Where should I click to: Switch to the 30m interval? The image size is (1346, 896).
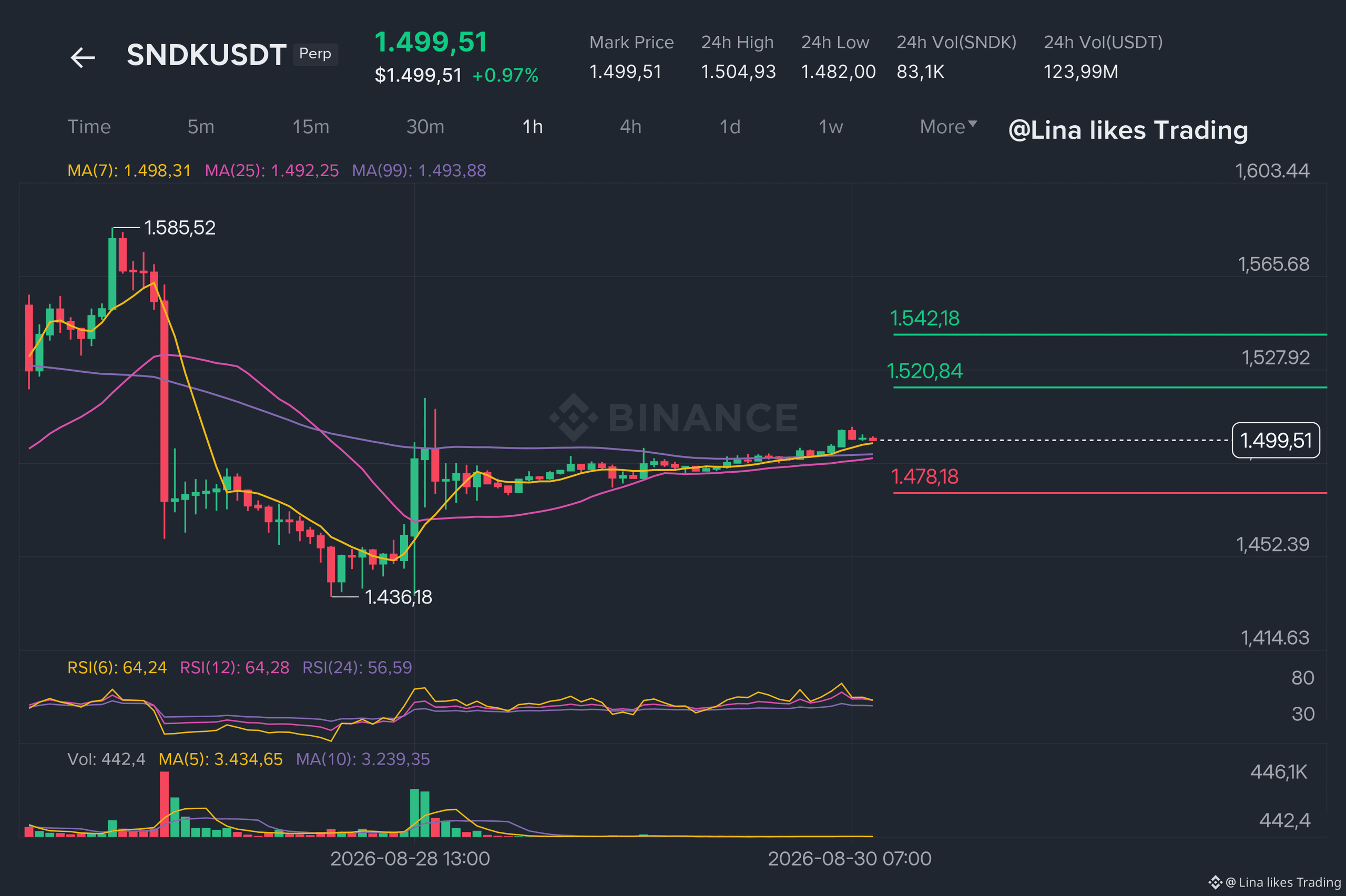[425, 126]
